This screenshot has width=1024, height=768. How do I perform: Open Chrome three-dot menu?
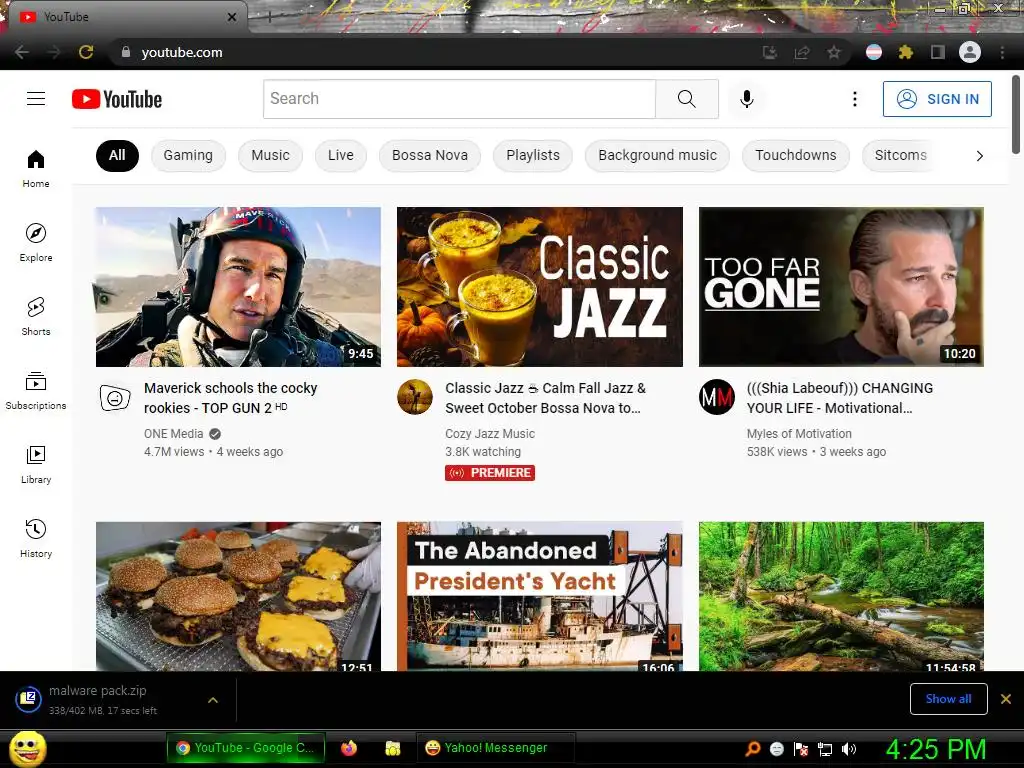1002,52
